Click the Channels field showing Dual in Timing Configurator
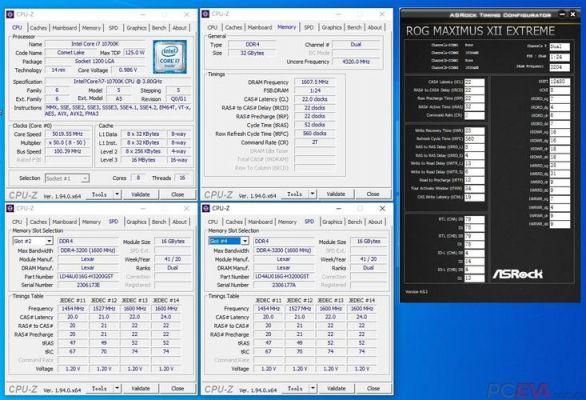The height and width of the screenshot is (400, 586). 559,46
